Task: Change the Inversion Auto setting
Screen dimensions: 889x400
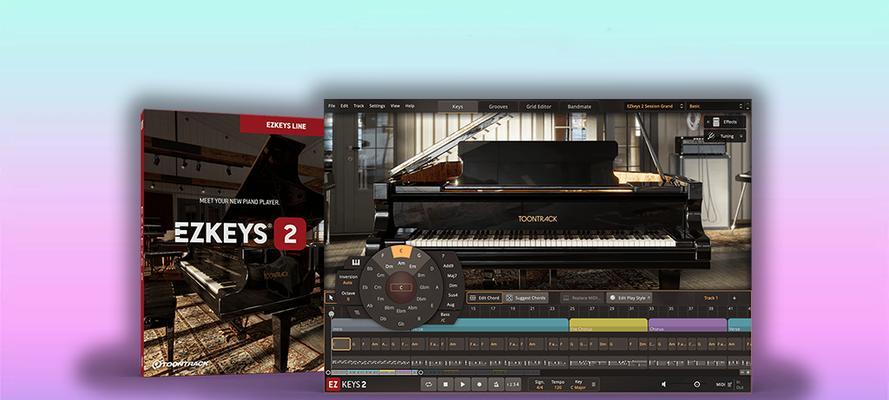Action: (348, 279)
